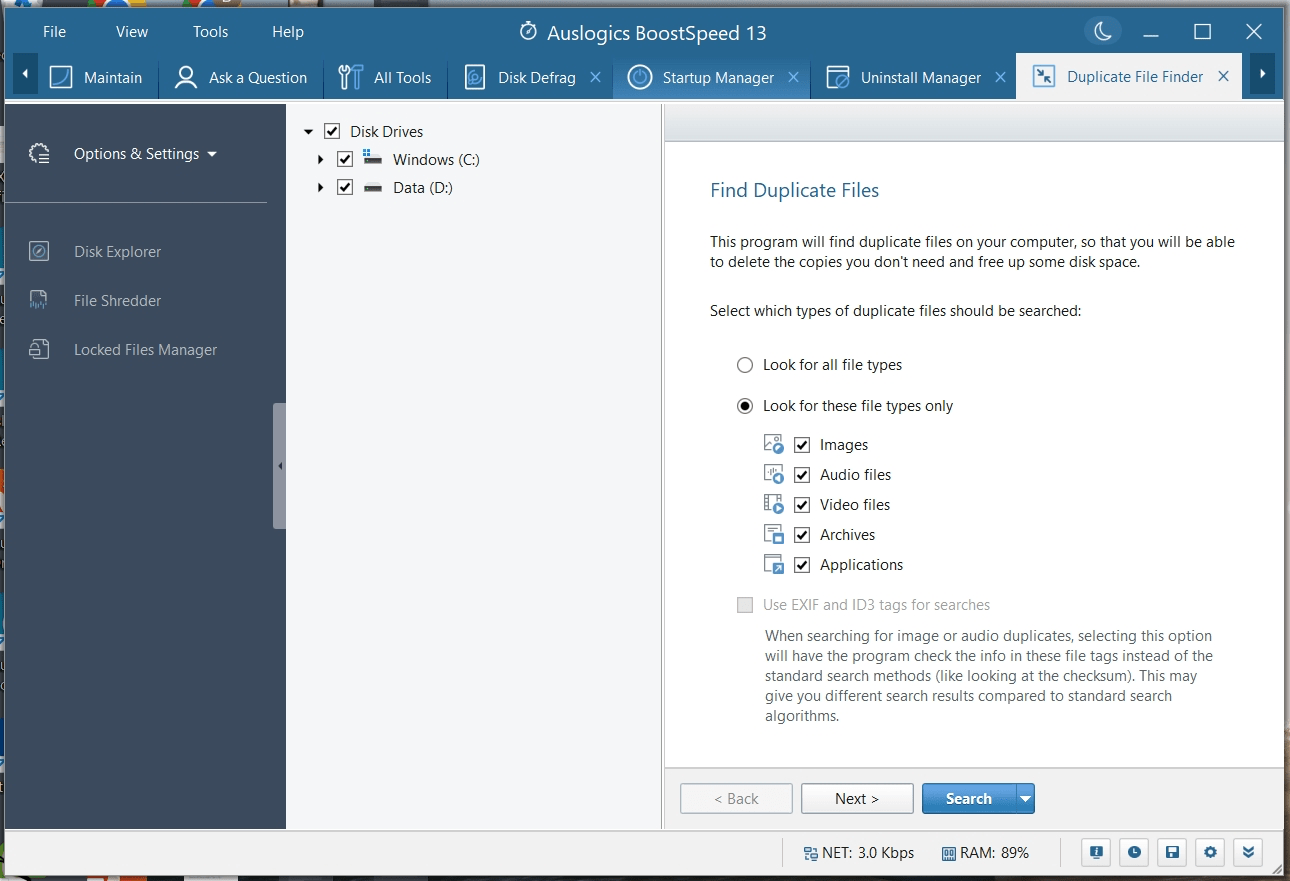The height and width of the screenshot is (881, 1290).
Task: Click the Disk Explorer icon in sidebar
Action: 39,251
